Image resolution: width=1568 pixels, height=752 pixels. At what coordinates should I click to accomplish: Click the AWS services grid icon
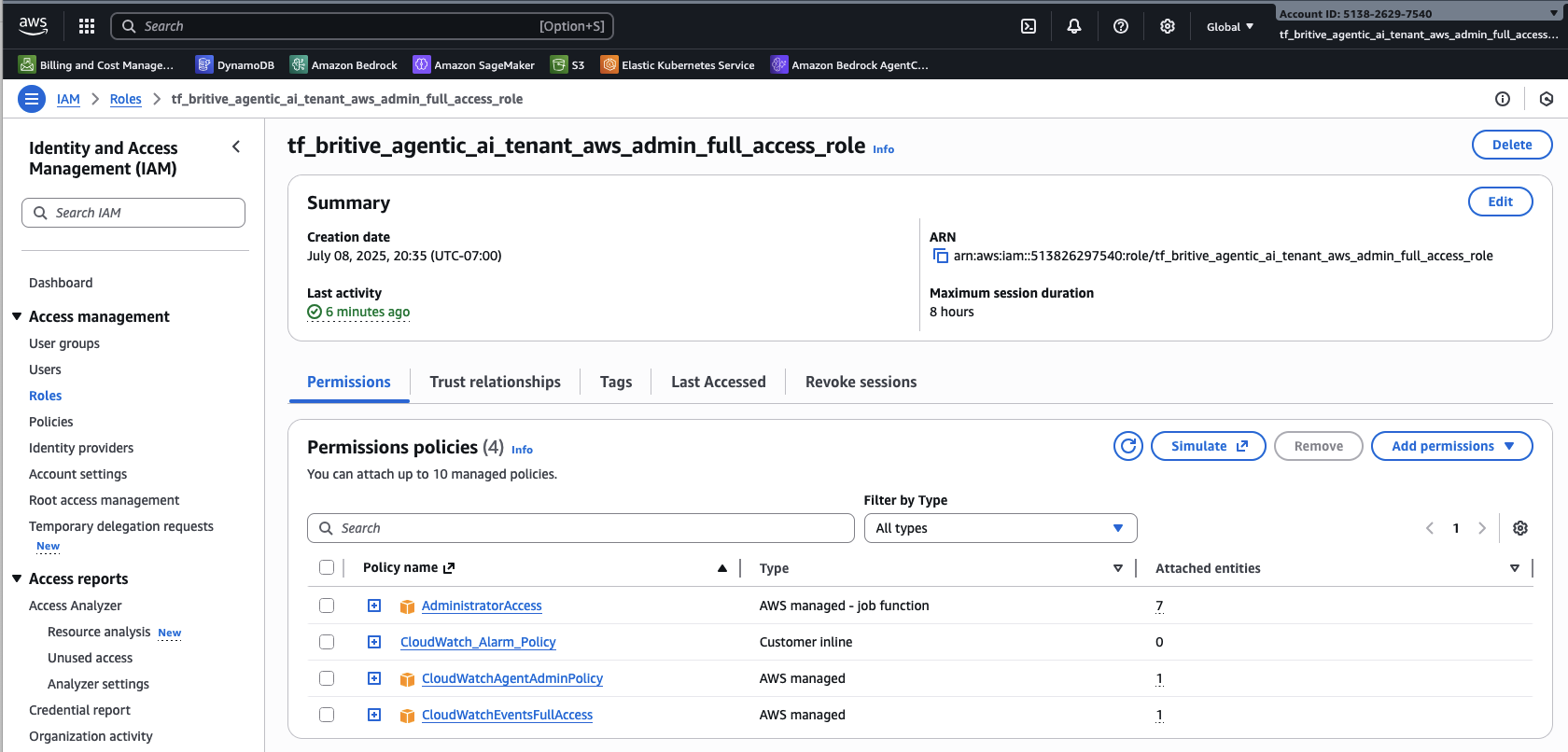pos(87,26)
